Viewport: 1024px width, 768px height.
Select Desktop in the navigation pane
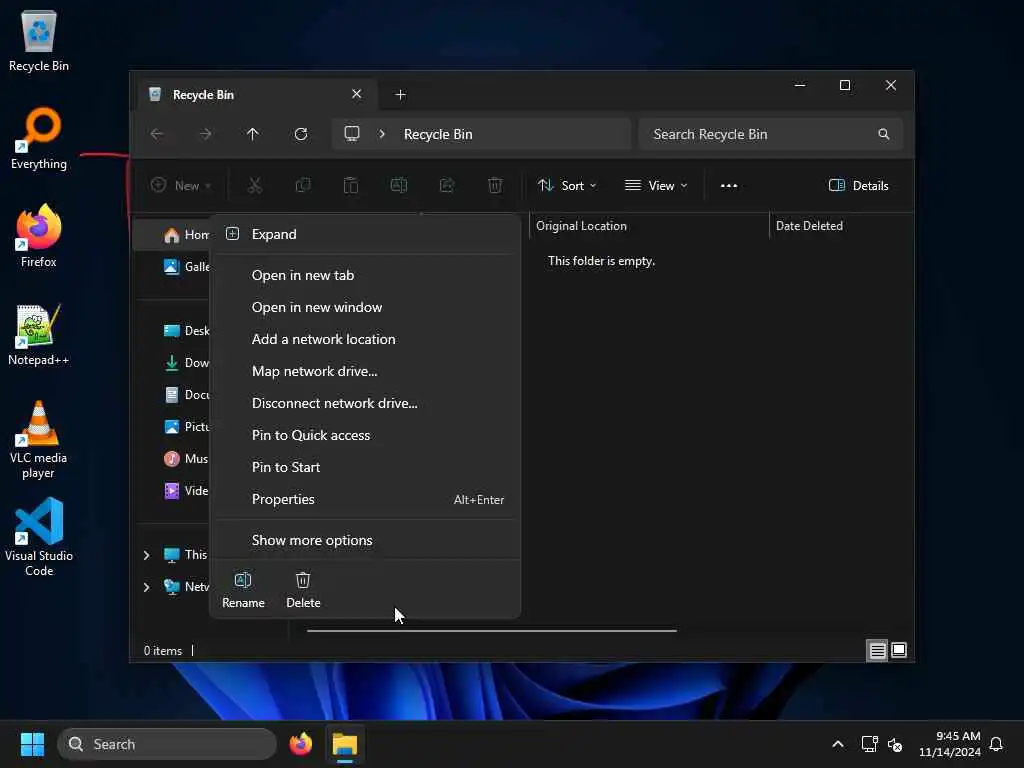[x=171, y=330]
